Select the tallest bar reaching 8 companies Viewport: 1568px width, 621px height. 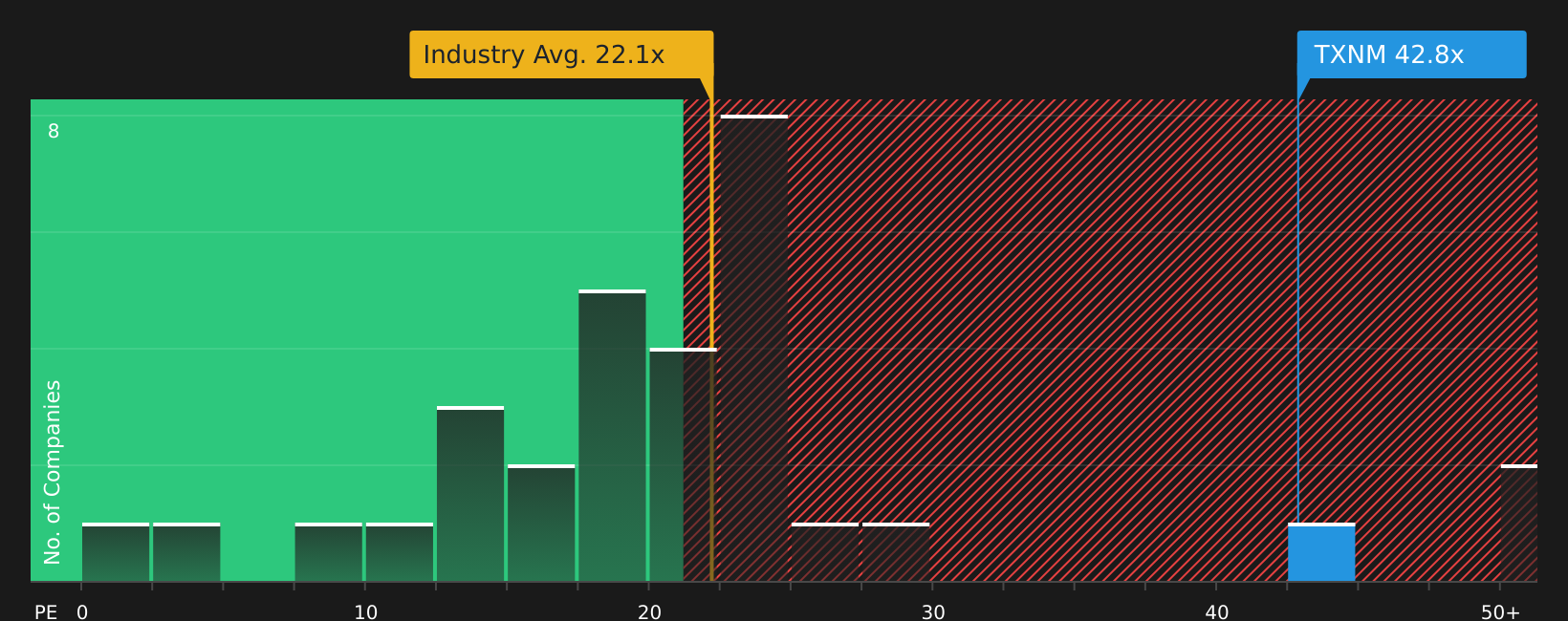(x=754, y=348)
